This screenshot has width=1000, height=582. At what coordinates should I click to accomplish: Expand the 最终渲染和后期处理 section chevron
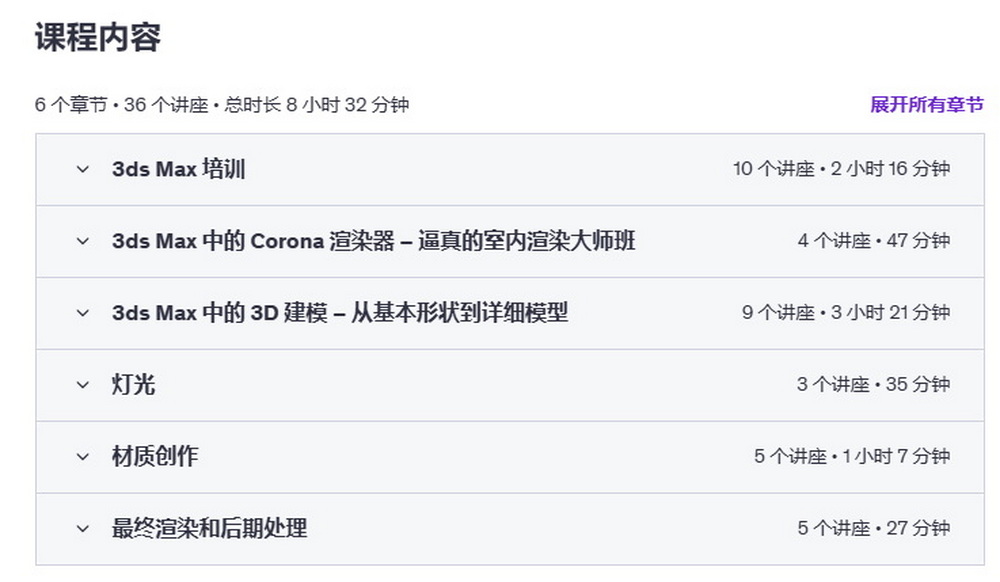tap(83, 529)
